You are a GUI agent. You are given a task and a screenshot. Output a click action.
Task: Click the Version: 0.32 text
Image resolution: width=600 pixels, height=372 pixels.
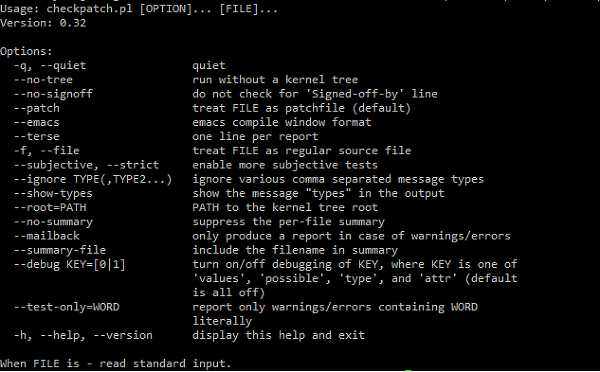coord(43,23)
